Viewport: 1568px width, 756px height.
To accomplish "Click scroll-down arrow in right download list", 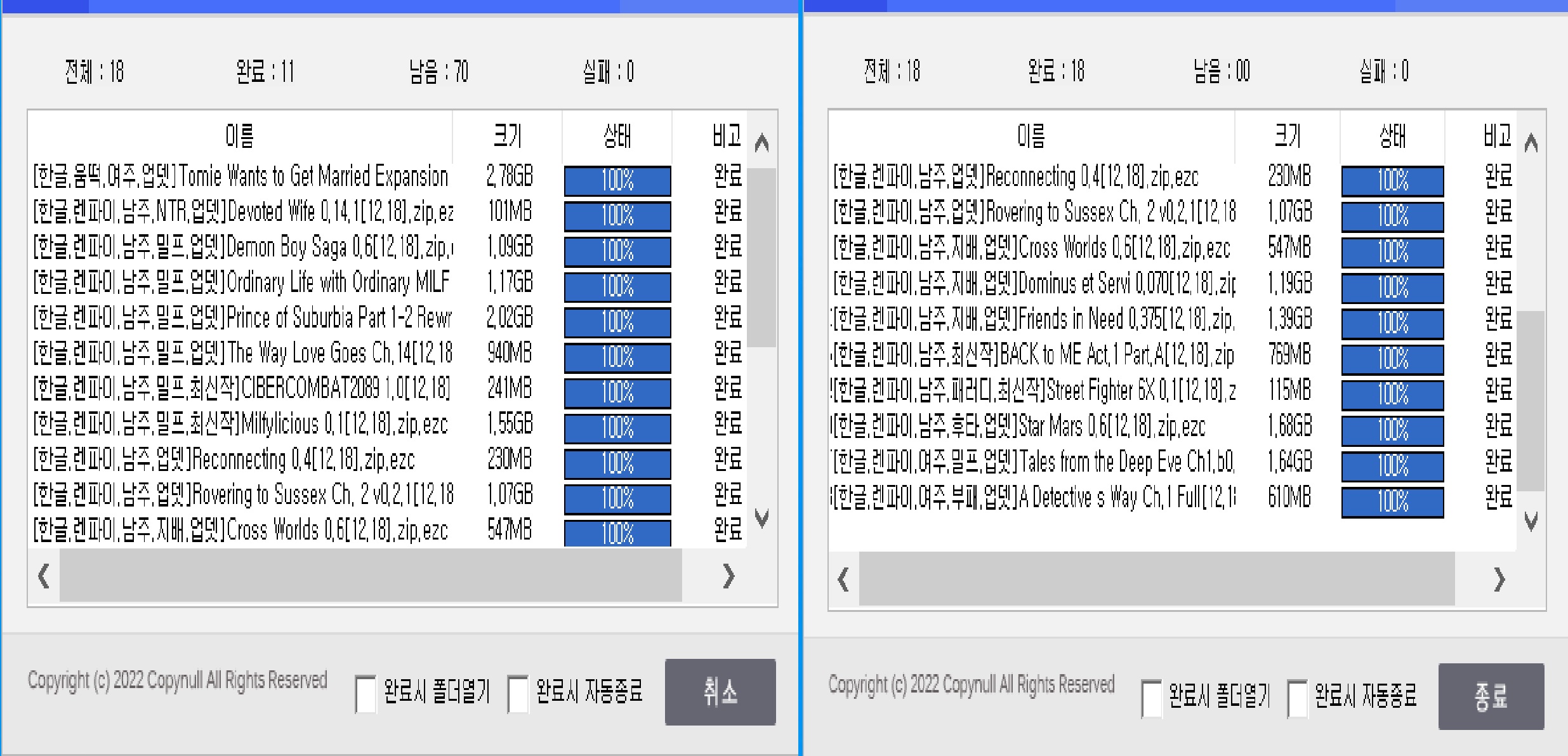I will point(1531,521).
